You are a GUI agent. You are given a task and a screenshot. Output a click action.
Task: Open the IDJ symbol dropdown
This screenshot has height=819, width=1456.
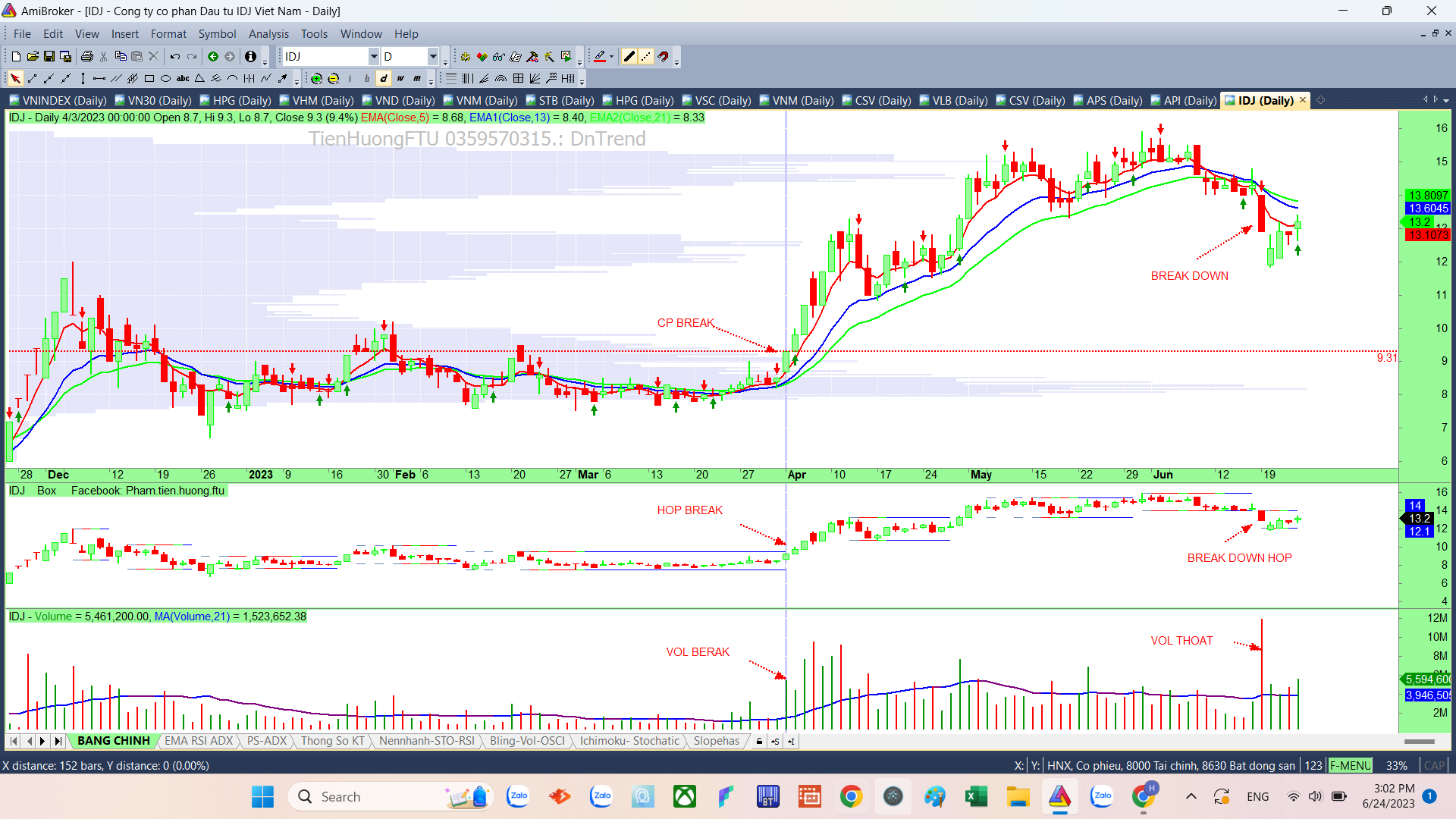pos(373,56)
